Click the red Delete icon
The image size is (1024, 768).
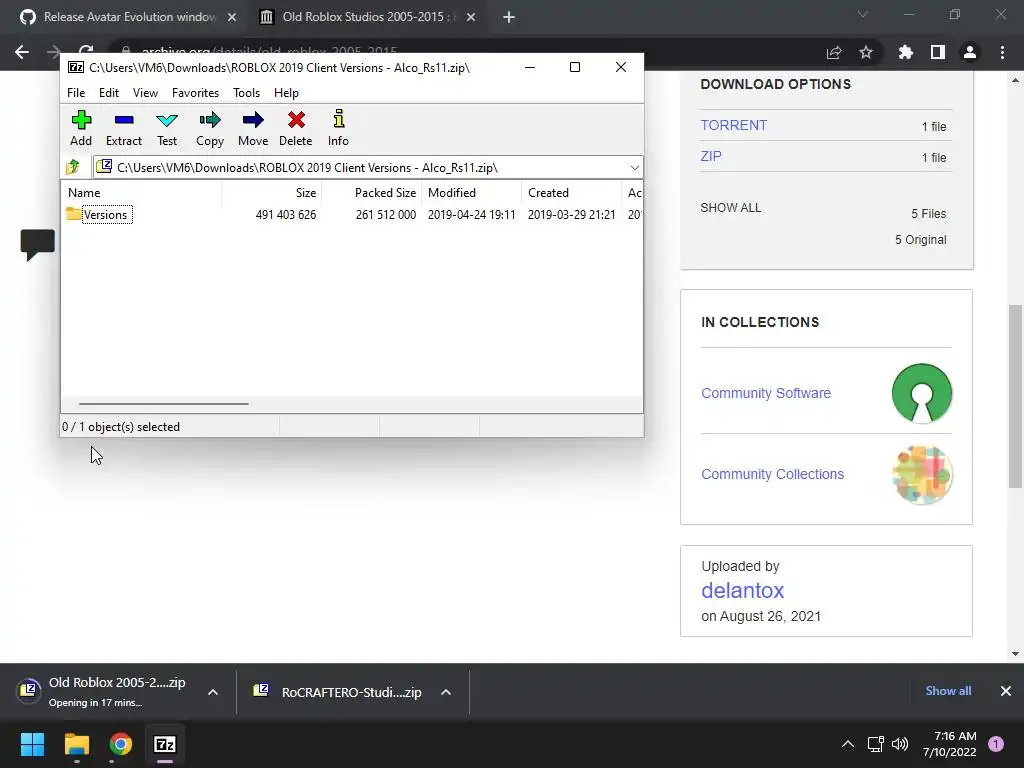pyautogui.click(x=296, y=128)
